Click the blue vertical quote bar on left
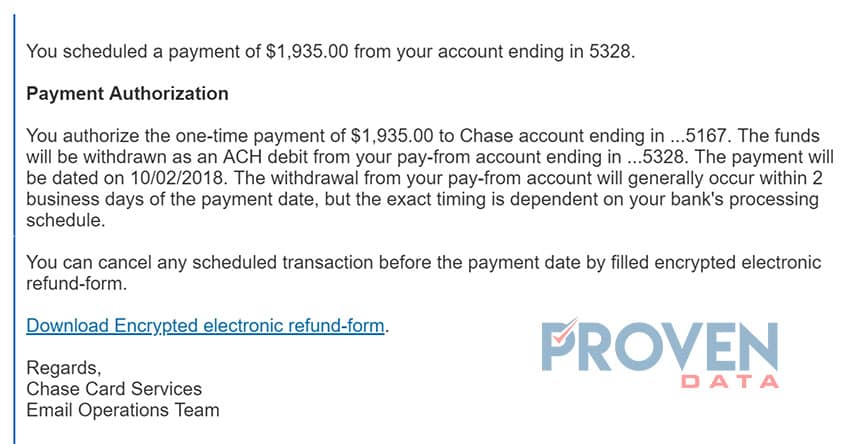Viewport: 850px width, 444px height. (x=14, y=229)
